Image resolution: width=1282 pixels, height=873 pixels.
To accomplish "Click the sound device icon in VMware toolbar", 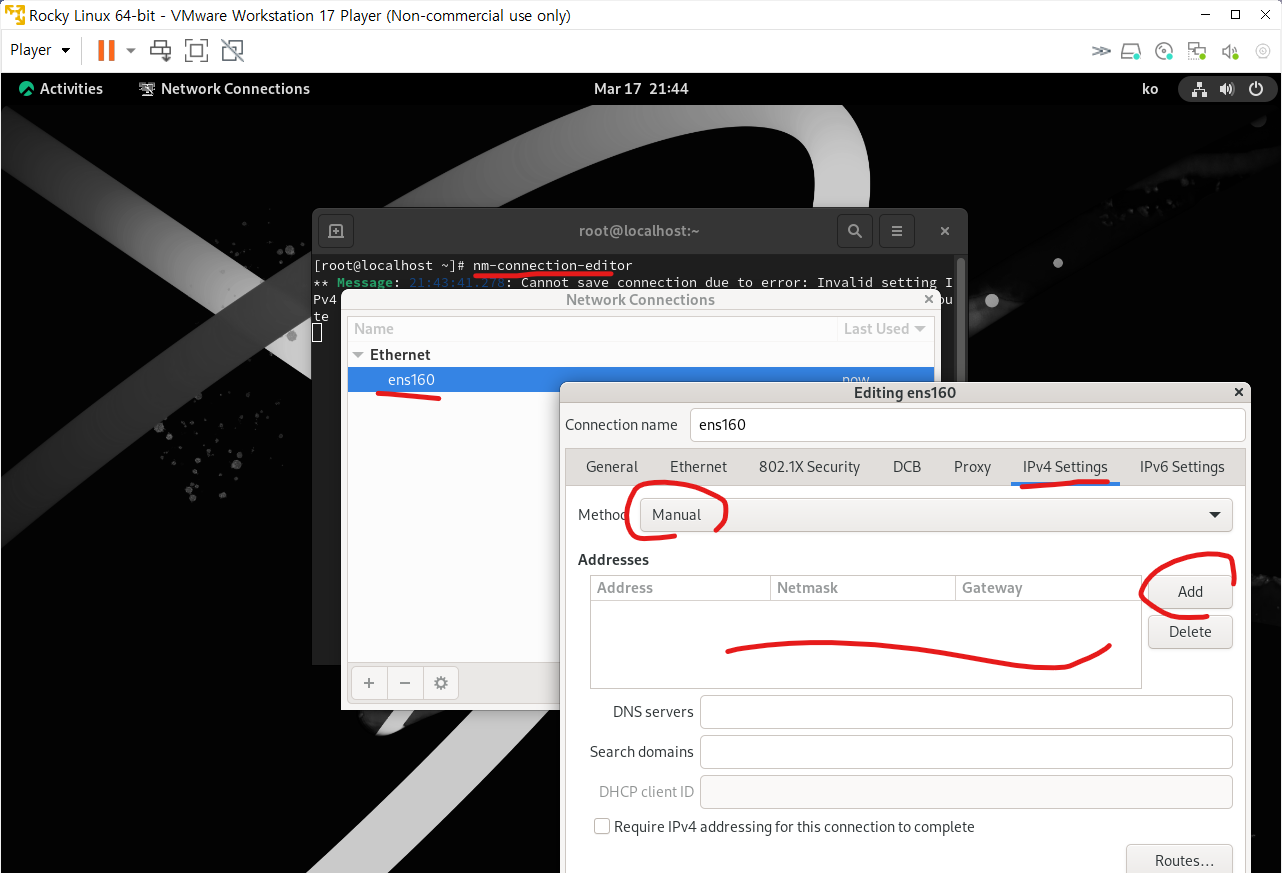I will [x=1229, y=50].
